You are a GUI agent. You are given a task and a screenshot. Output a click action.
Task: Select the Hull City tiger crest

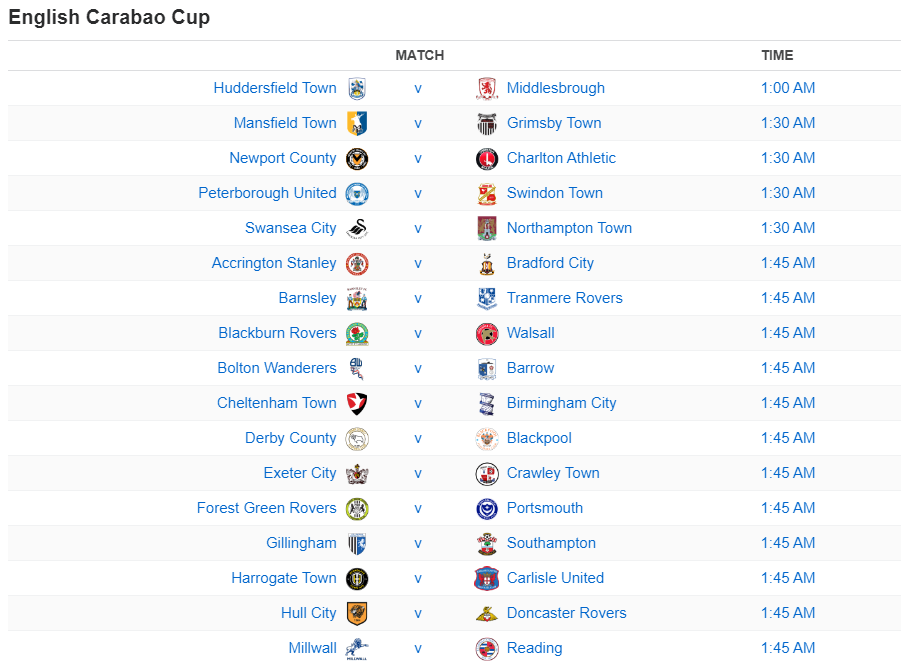coord(357,613)
